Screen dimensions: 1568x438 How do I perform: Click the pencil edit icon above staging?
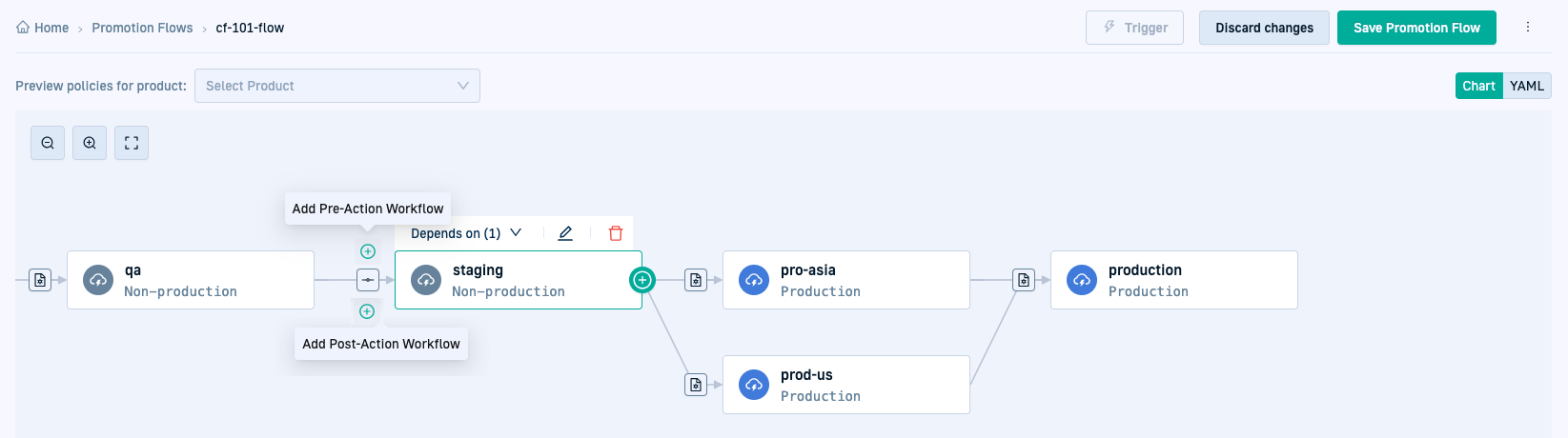[x=565, y=233]
